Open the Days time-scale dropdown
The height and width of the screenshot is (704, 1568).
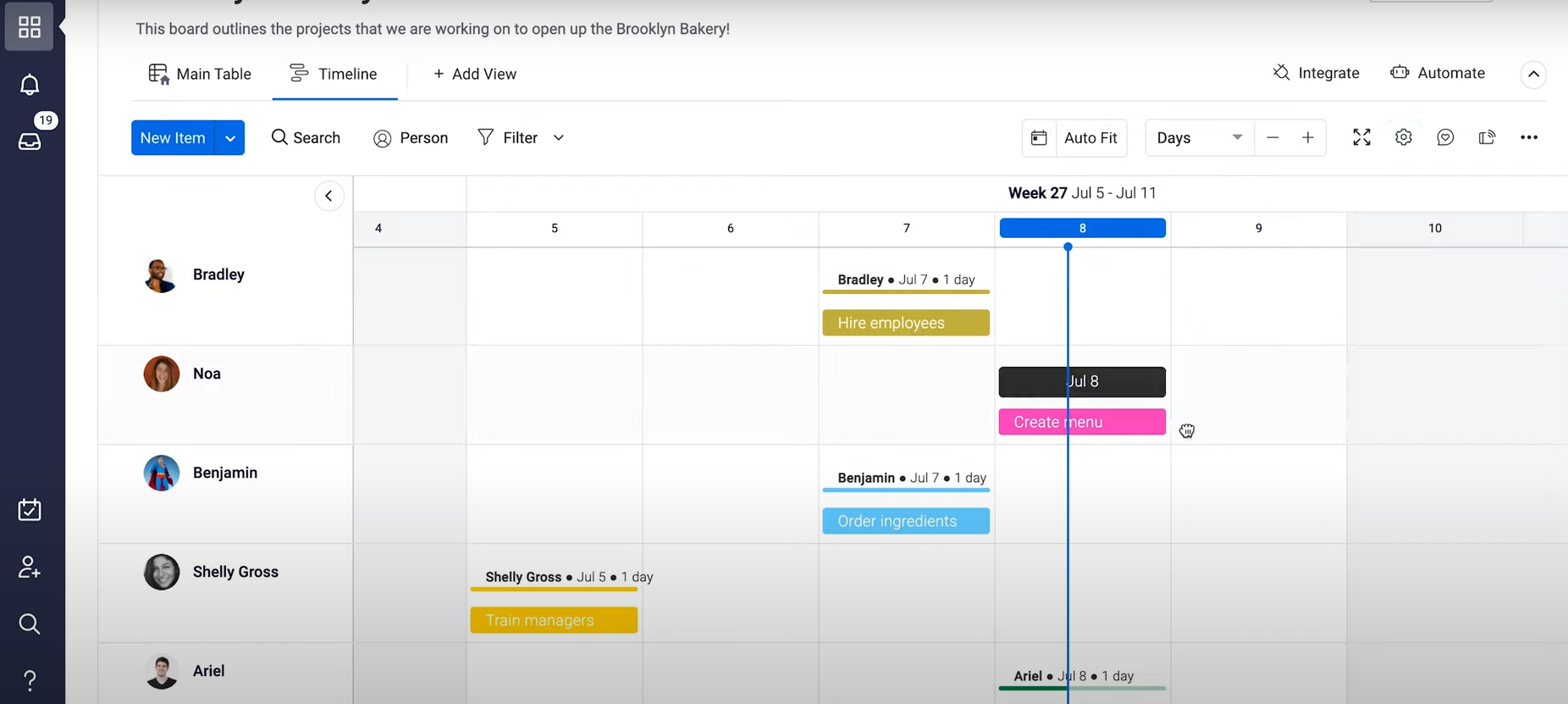tap(1199, 137)
